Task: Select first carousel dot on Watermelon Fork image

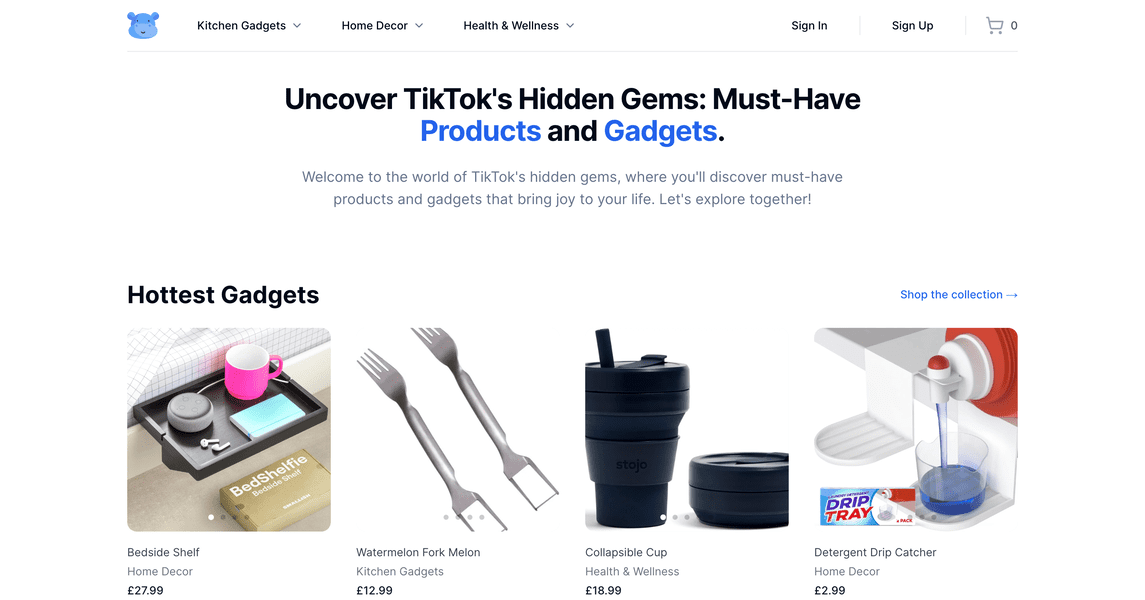Action: coord(446,518)
